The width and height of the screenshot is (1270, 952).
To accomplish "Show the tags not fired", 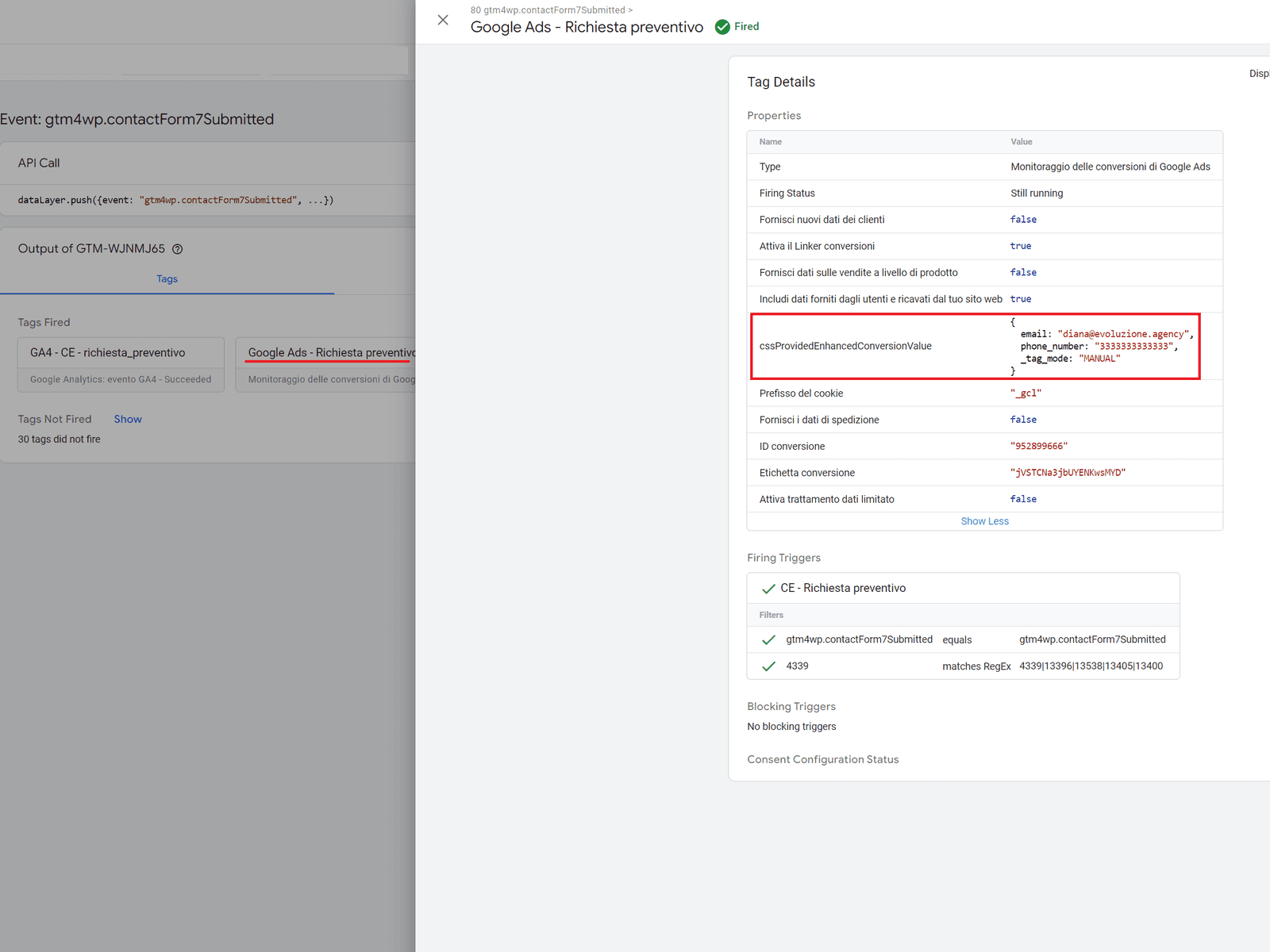I will click(x=128, y=420).
